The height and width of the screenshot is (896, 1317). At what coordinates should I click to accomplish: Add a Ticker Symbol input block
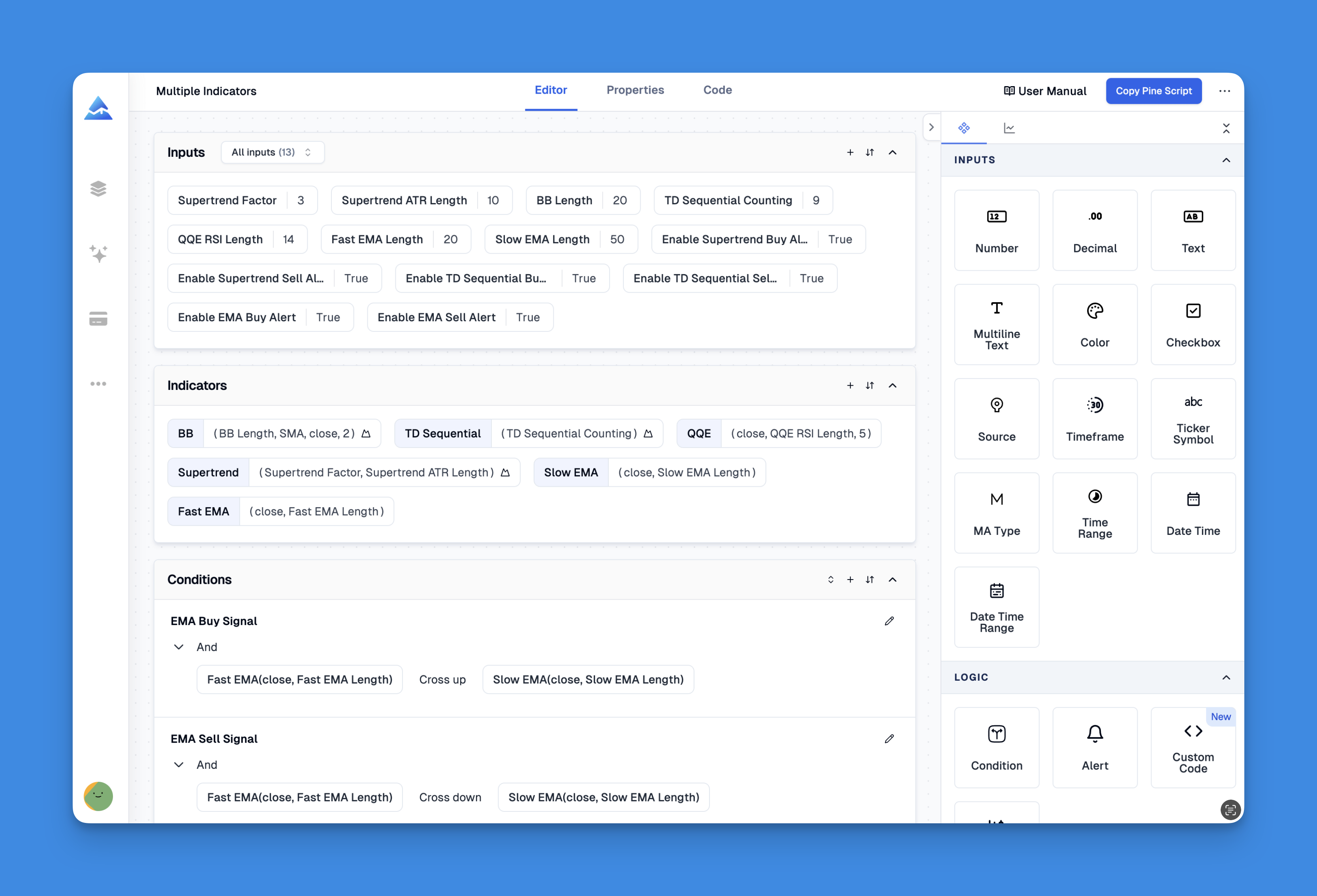pos(1193,418)
